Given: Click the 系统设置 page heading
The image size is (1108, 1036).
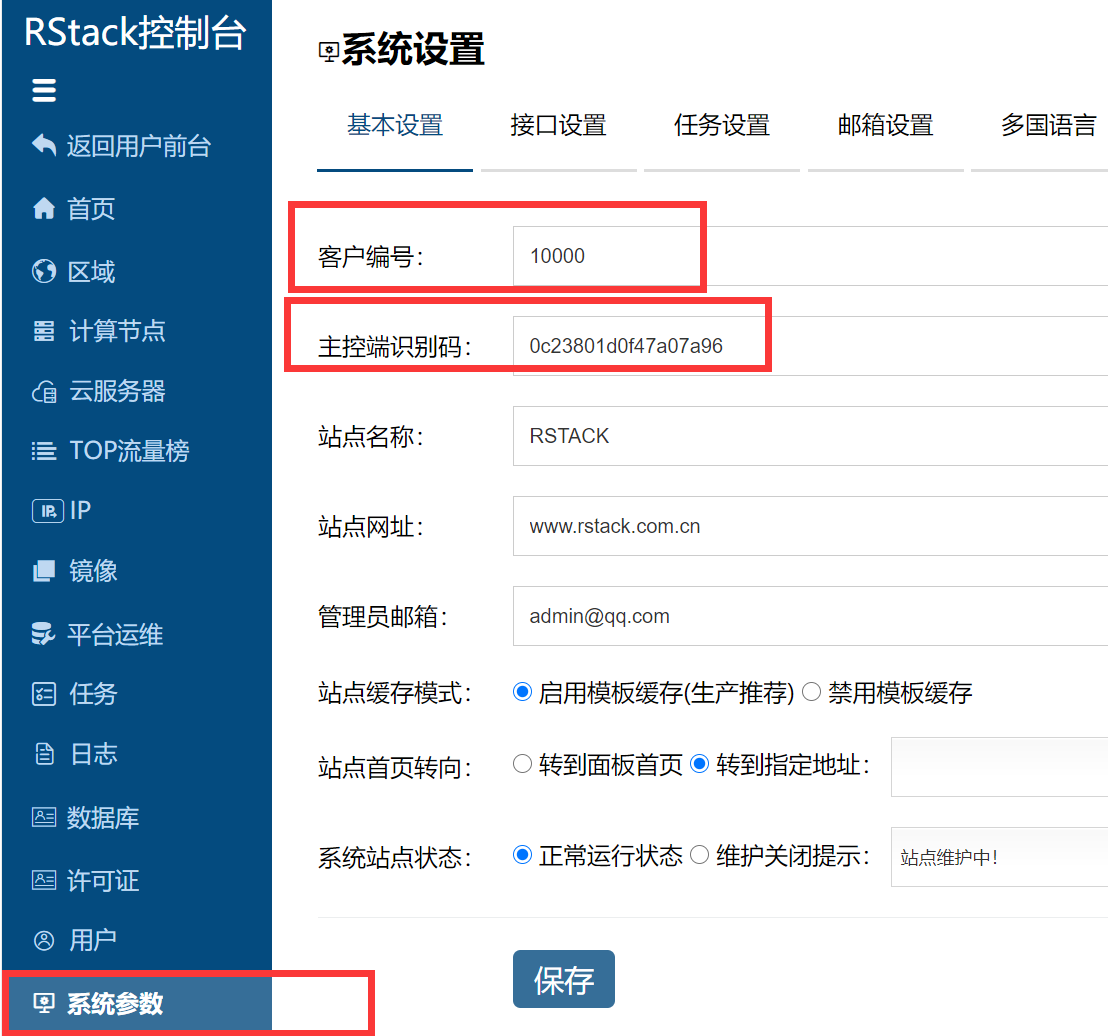Looking at the screenshot, I should tap(413, 49).
